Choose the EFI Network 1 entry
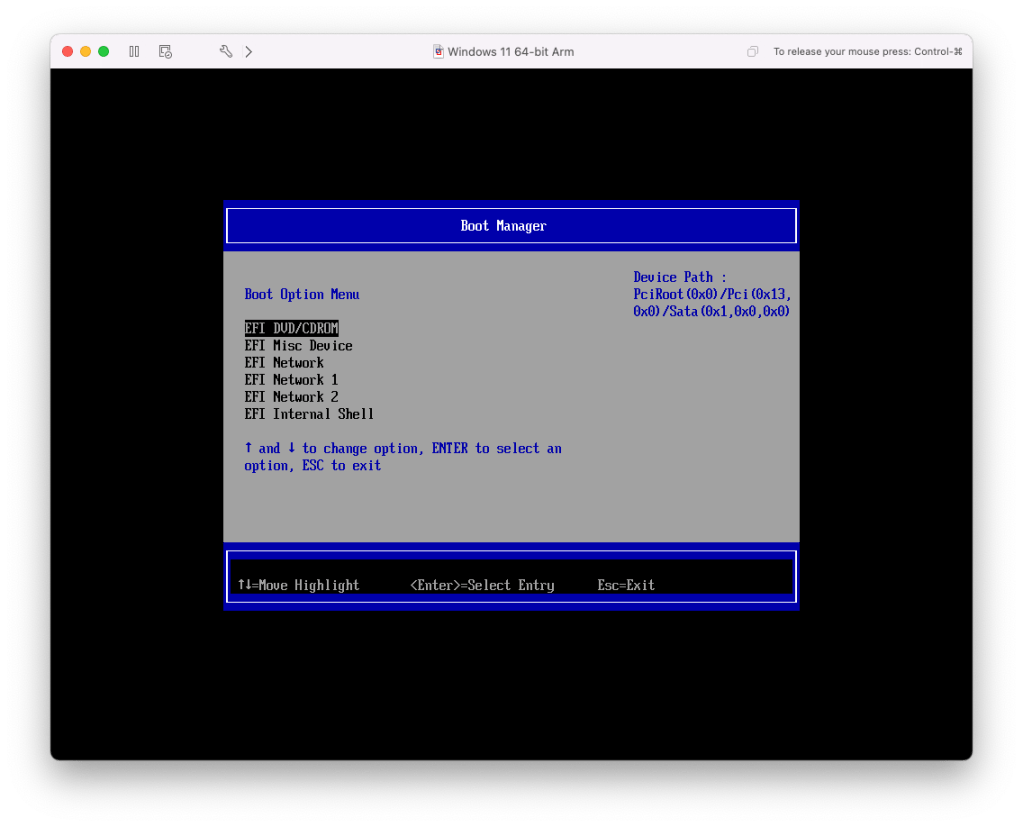The width and height of the screenshot is (1023, 827). (x=291, y=379)
